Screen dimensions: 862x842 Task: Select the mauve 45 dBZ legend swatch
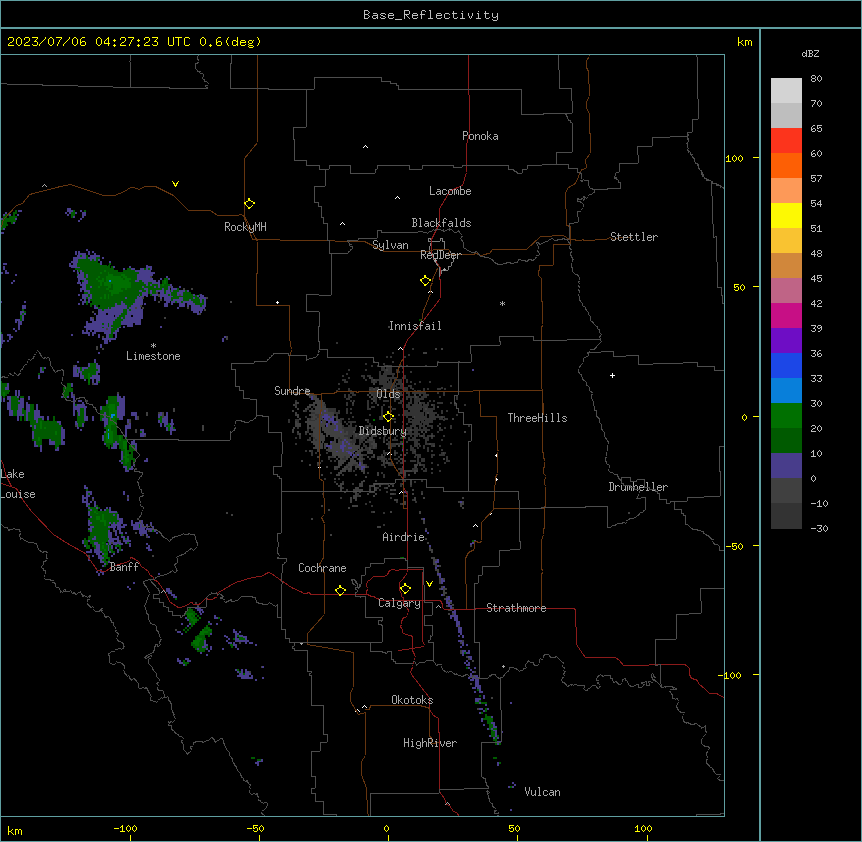786,290
